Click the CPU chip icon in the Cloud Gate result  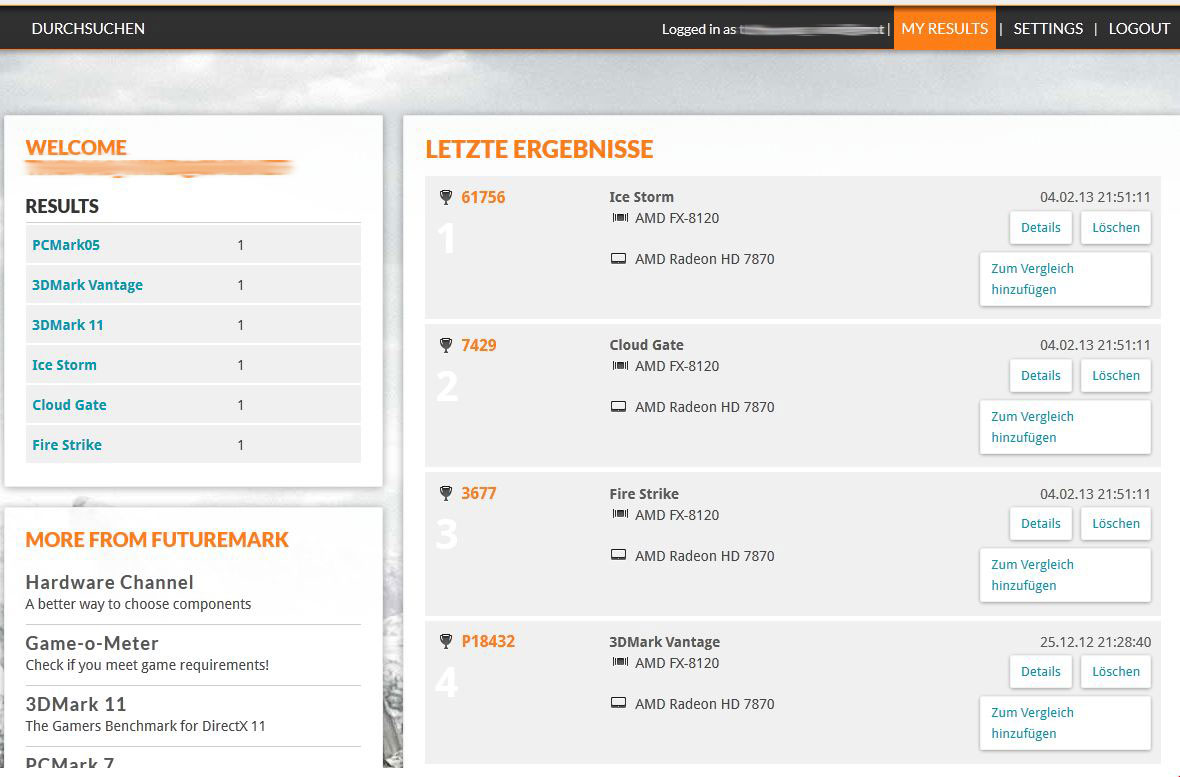click(x=620, y=366)
